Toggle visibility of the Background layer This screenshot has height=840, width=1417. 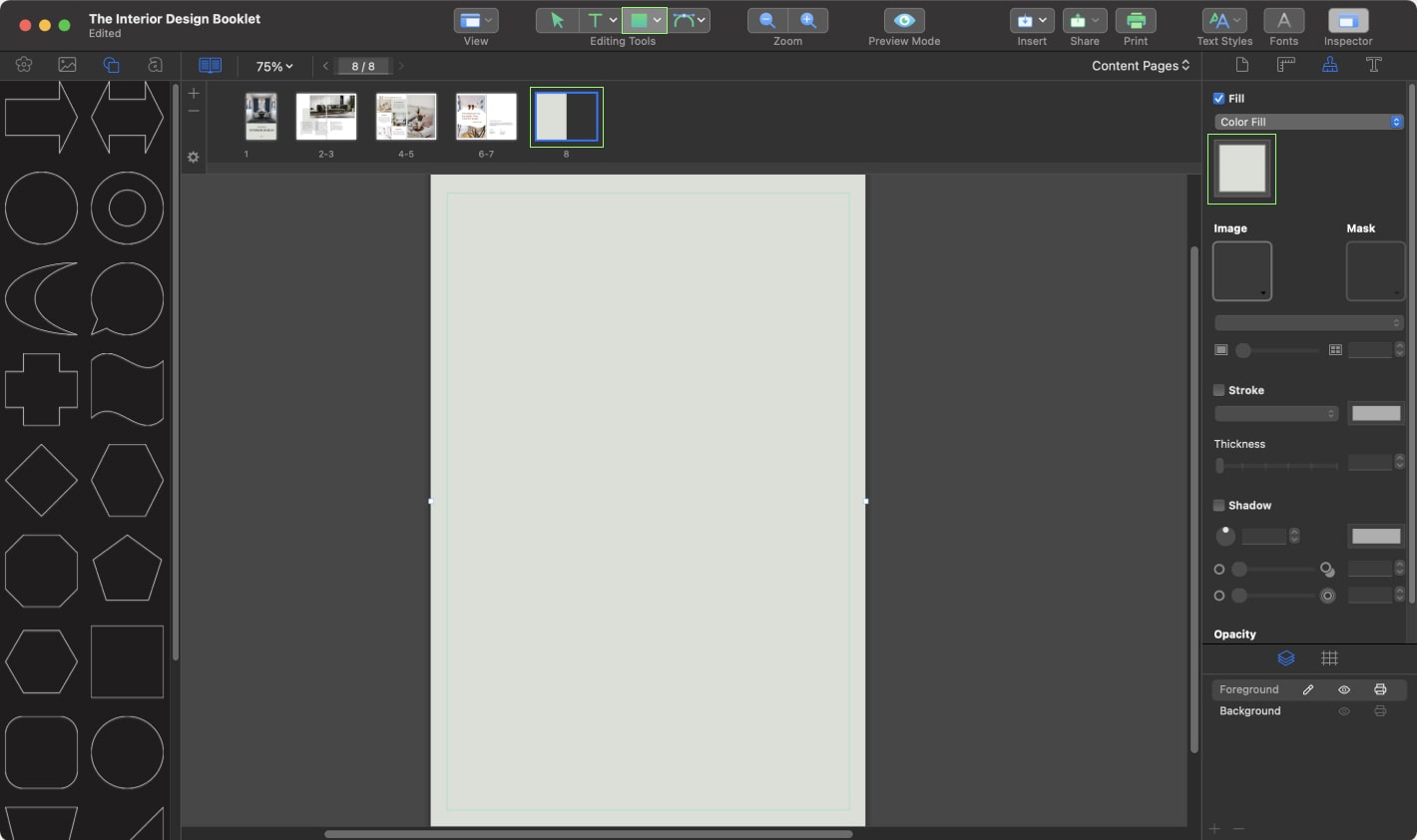(1343, 710)
